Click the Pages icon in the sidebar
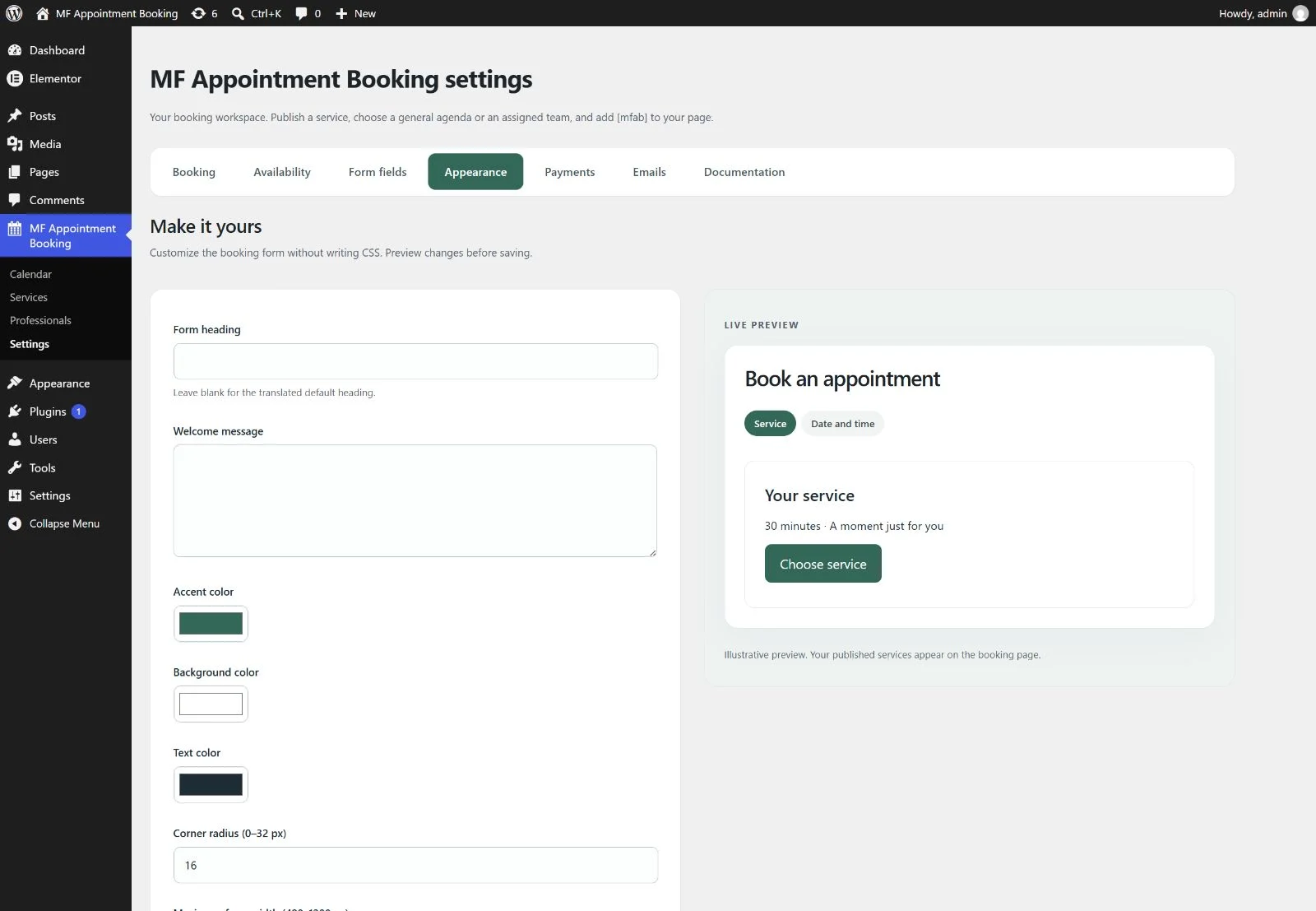Image resolution: width=1316 pixels, height=911 pixels. pos(15,172)
